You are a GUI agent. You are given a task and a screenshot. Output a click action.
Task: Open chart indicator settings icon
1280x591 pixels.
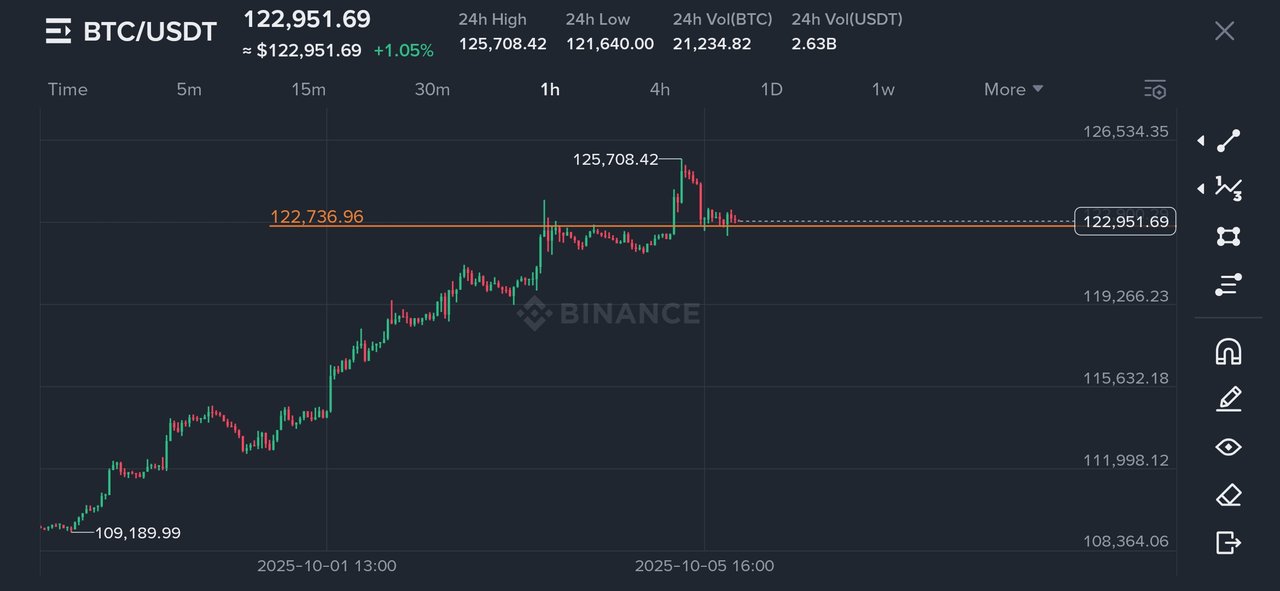pyautogui.click(x=1155, y=90)
